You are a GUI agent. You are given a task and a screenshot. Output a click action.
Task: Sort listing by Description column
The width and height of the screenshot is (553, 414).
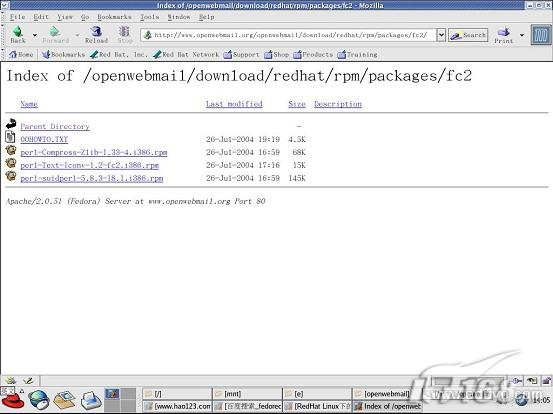tap(338, 104)
